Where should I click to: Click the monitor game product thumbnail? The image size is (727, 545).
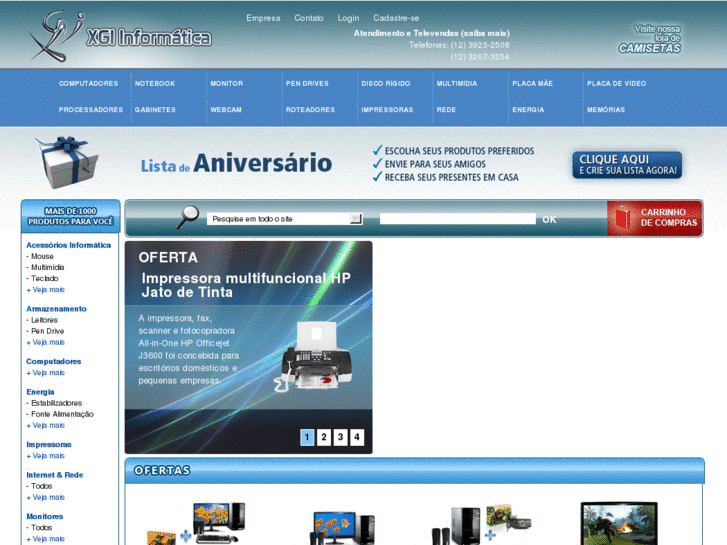click(x=619, y=523)
